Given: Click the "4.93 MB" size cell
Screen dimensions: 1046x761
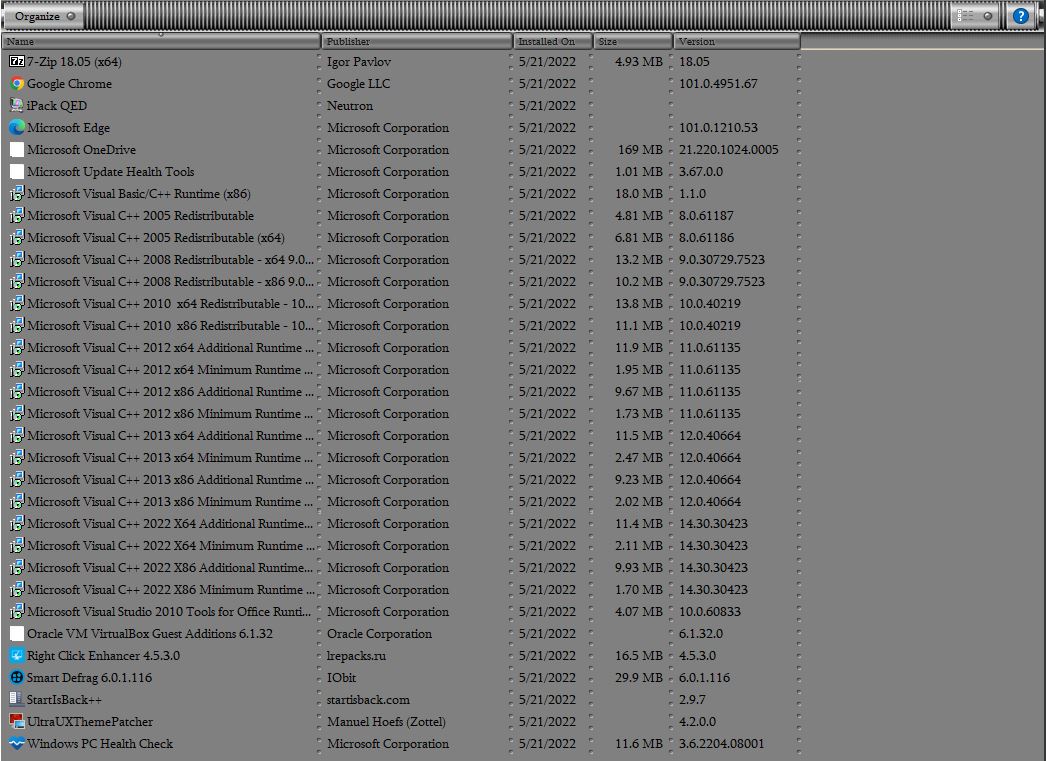Looking at the screenshot, I should pos(638,61).
